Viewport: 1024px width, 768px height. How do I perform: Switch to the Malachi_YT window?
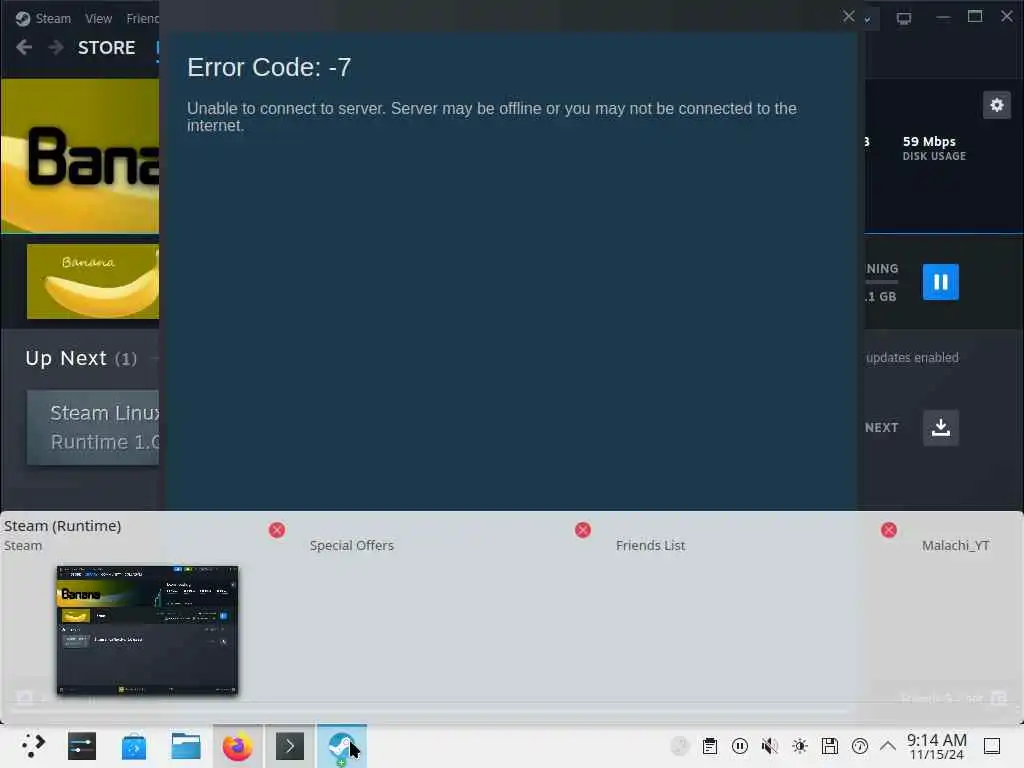(955, 545)
